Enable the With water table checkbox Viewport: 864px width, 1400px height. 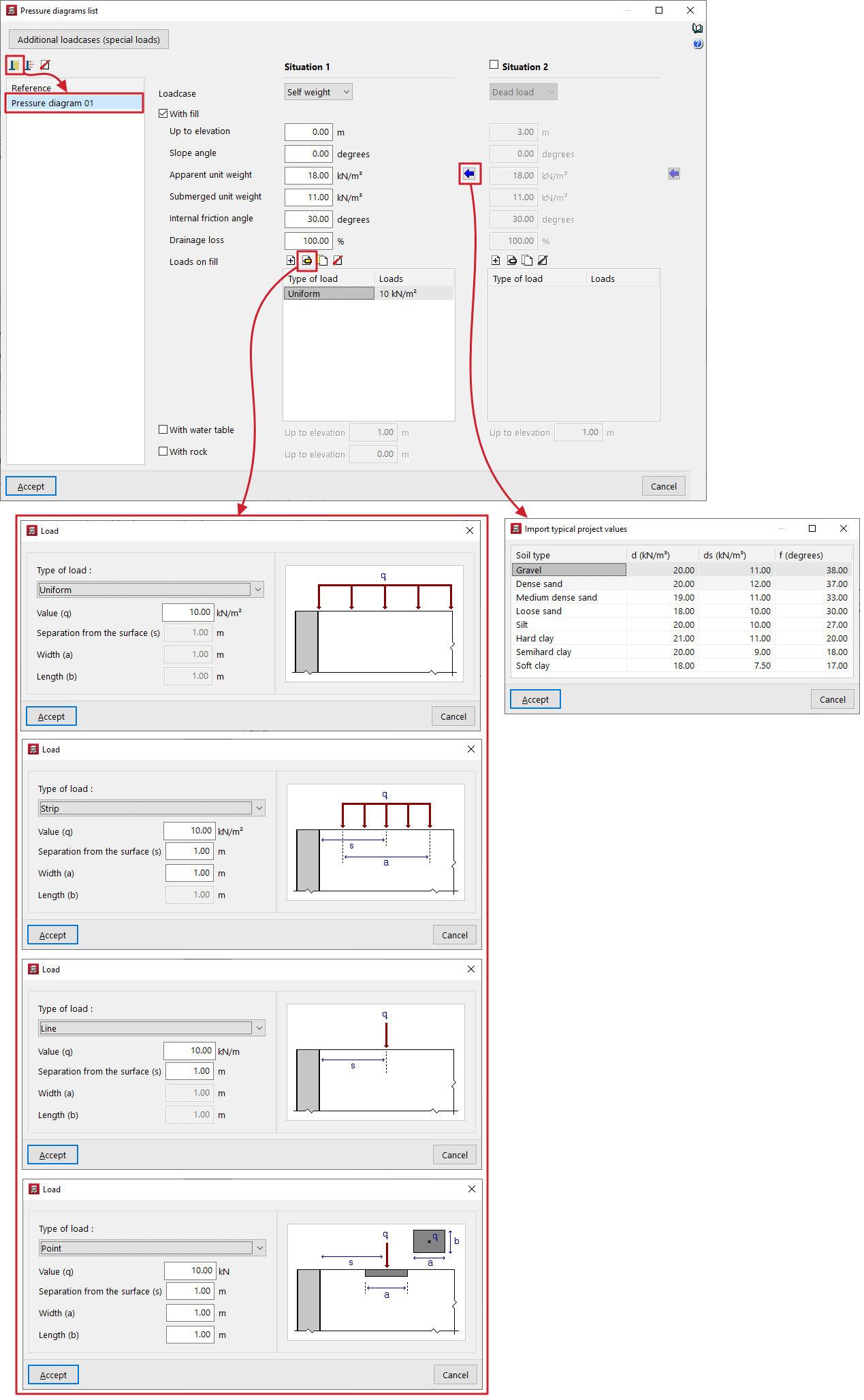(163, 430)
